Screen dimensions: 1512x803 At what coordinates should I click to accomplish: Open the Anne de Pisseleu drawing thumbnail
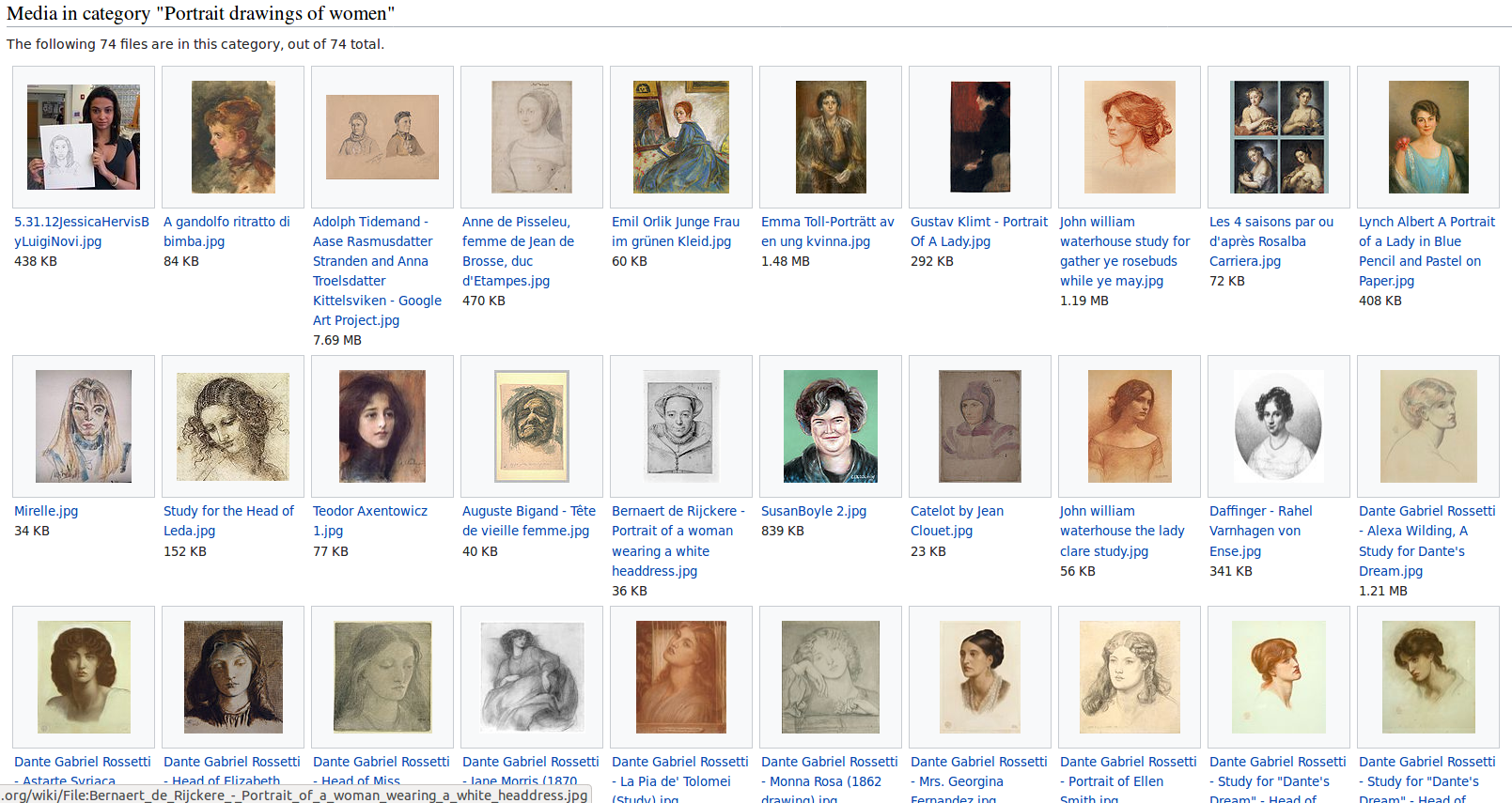click(532, 137)
